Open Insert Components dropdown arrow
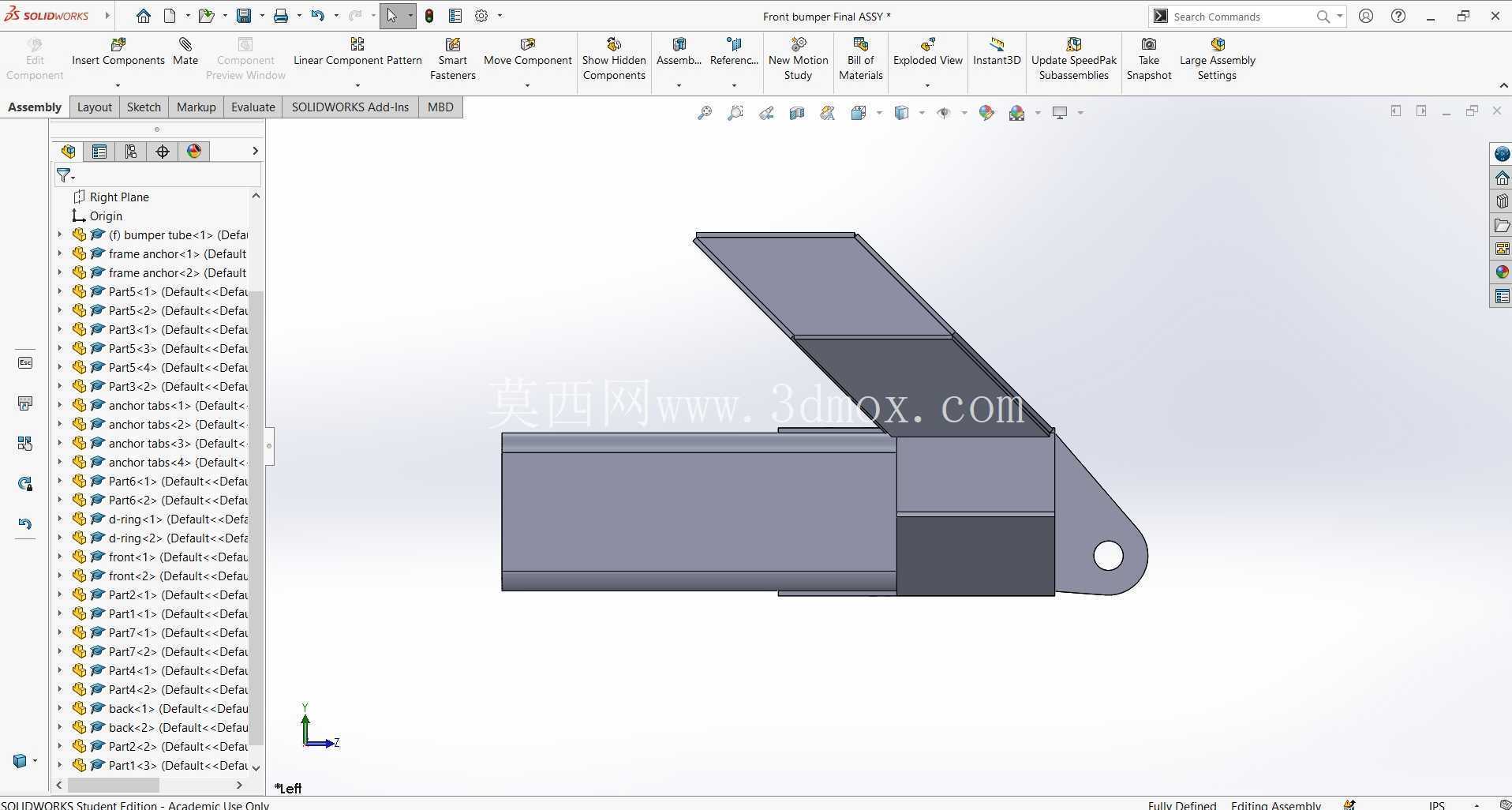The image size is (1512, 810). pyautogui.click(x=118, y=85)
